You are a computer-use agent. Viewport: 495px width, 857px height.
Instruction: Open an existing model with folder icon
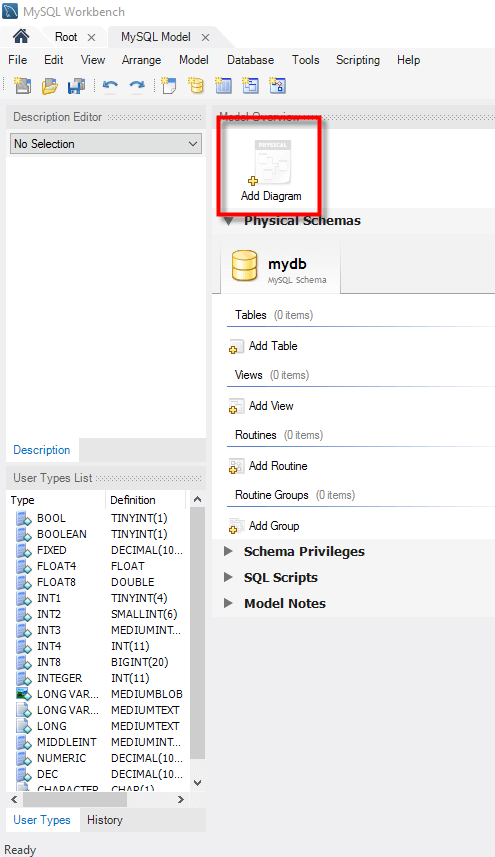click(50, 85)
